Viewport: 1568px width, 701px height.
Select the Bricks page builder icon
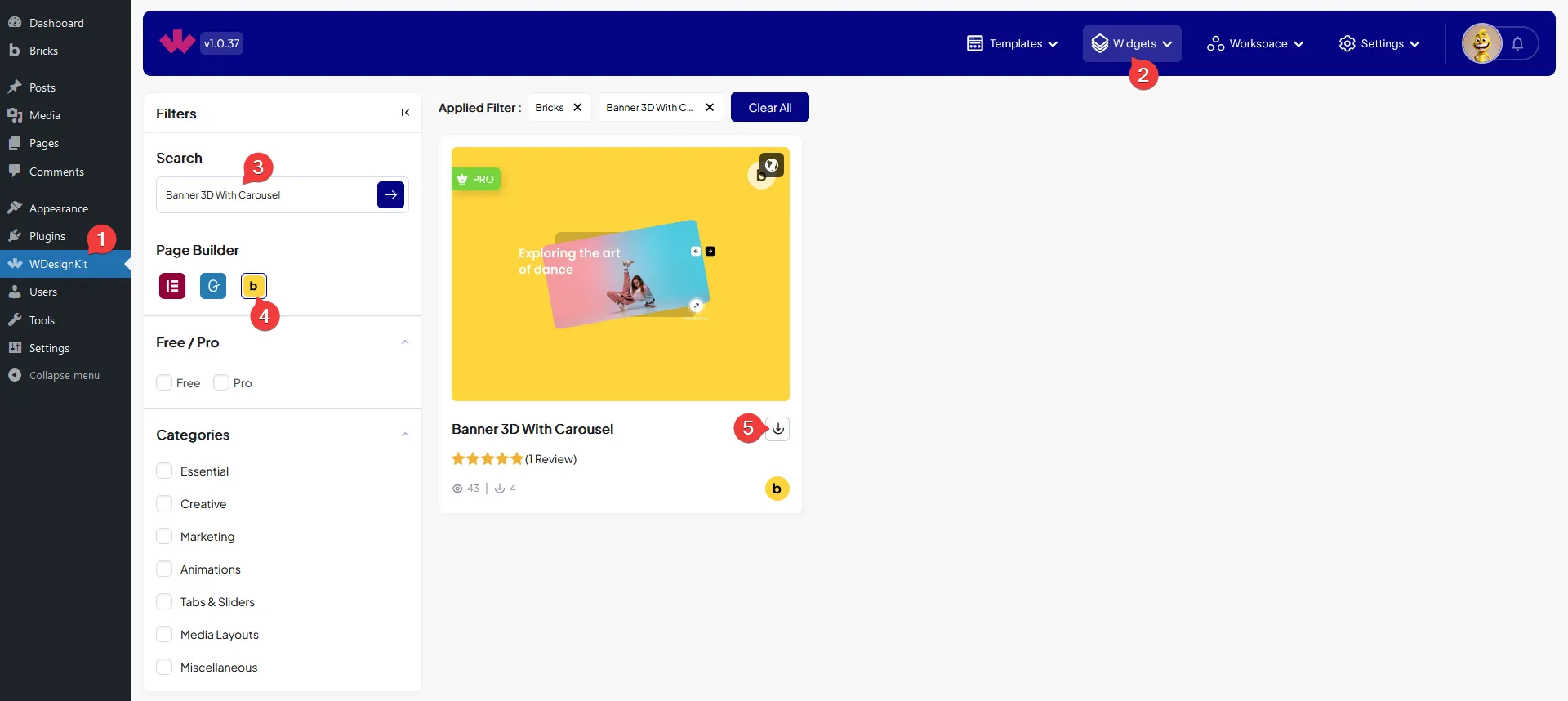click(253, 286)
